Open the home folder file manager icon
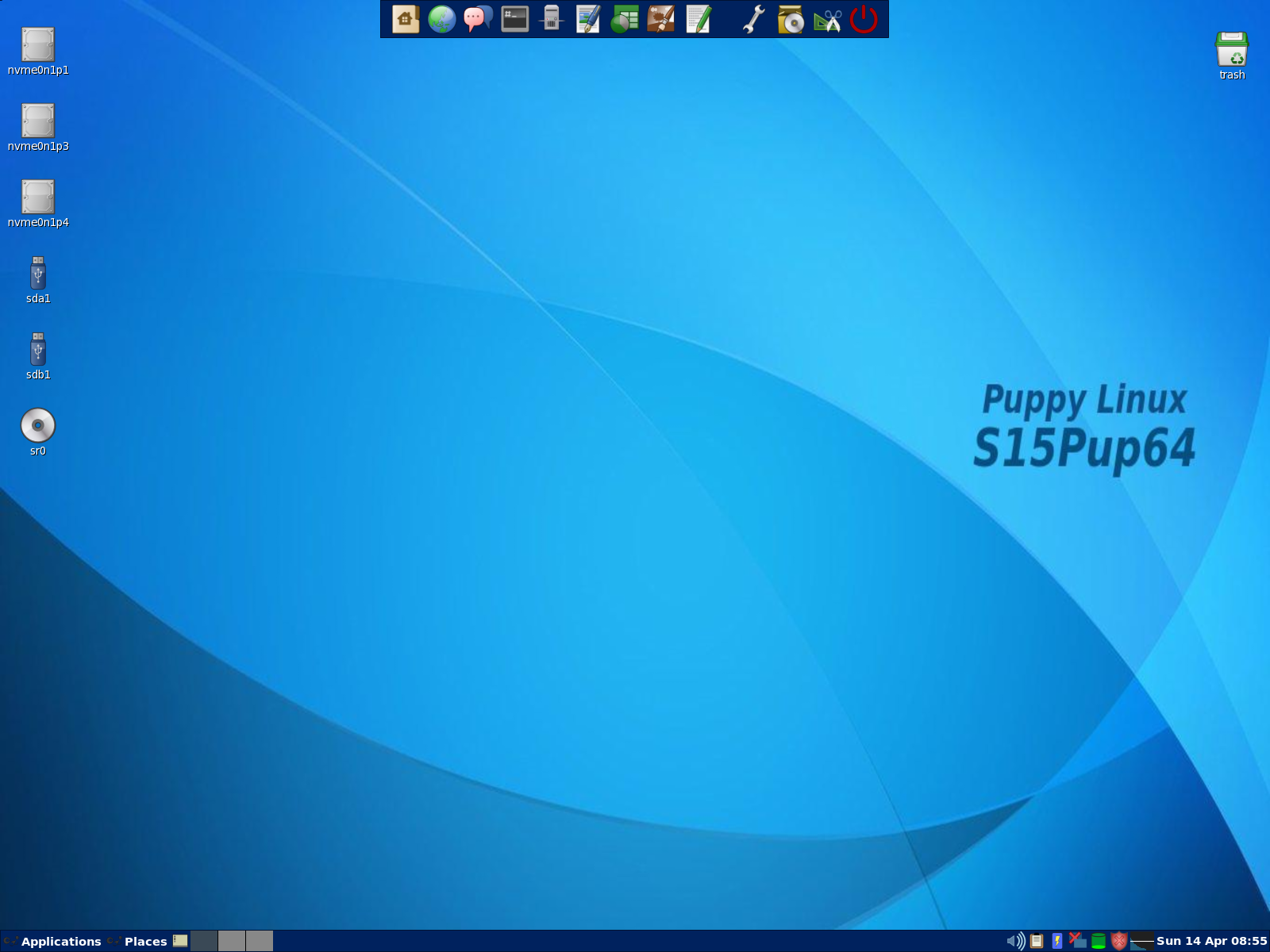The image size is (1270, 952). (x=406, y=19)
